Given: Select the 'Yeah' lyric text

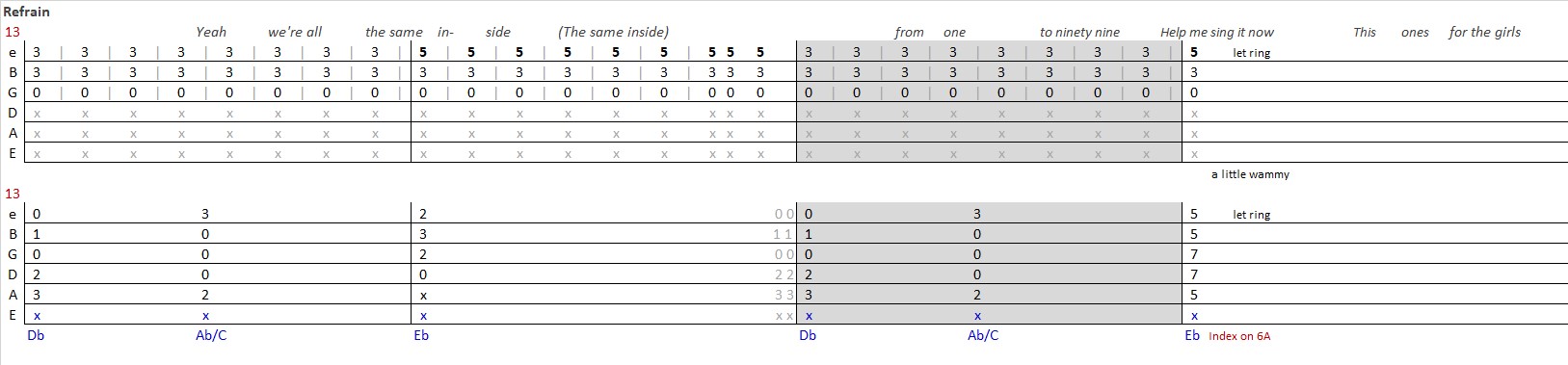Looking at the screenshot, I should (x=210, y=32).
